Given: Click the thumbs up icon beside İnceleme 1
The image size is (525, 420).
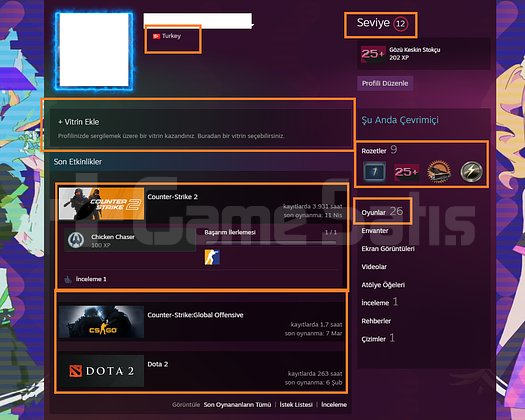Looking at the screenshot, I should coord(68,279).
